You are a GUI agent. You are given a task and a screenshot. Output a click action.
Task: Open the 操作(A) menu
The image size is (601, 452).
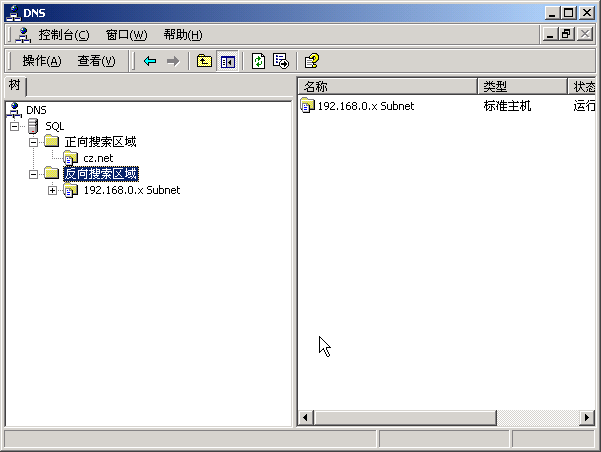pyautogui.click(x=41, y=61)
